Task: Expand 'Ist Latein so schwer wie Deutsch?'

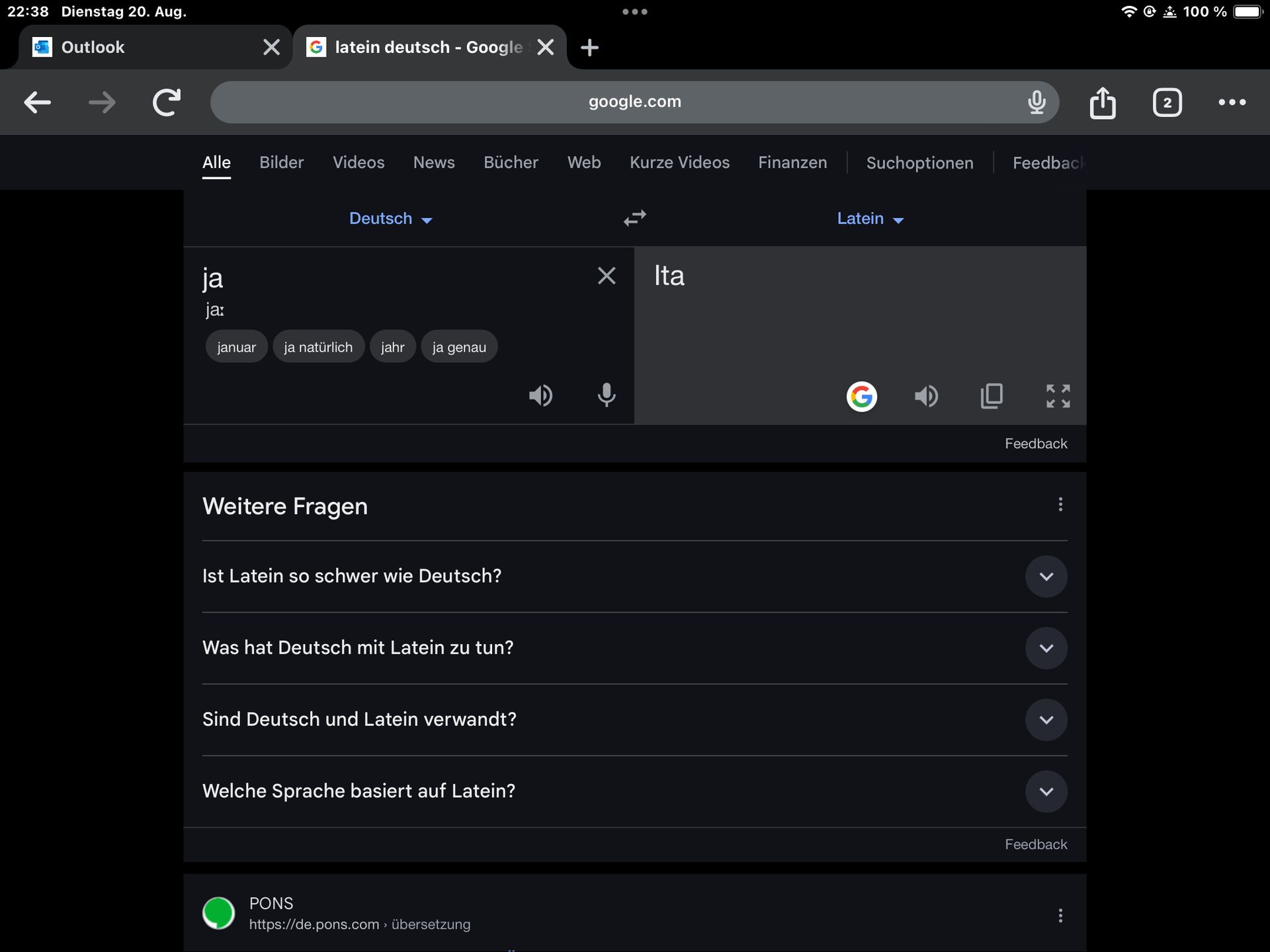Action: click(x=1046, y=576)
